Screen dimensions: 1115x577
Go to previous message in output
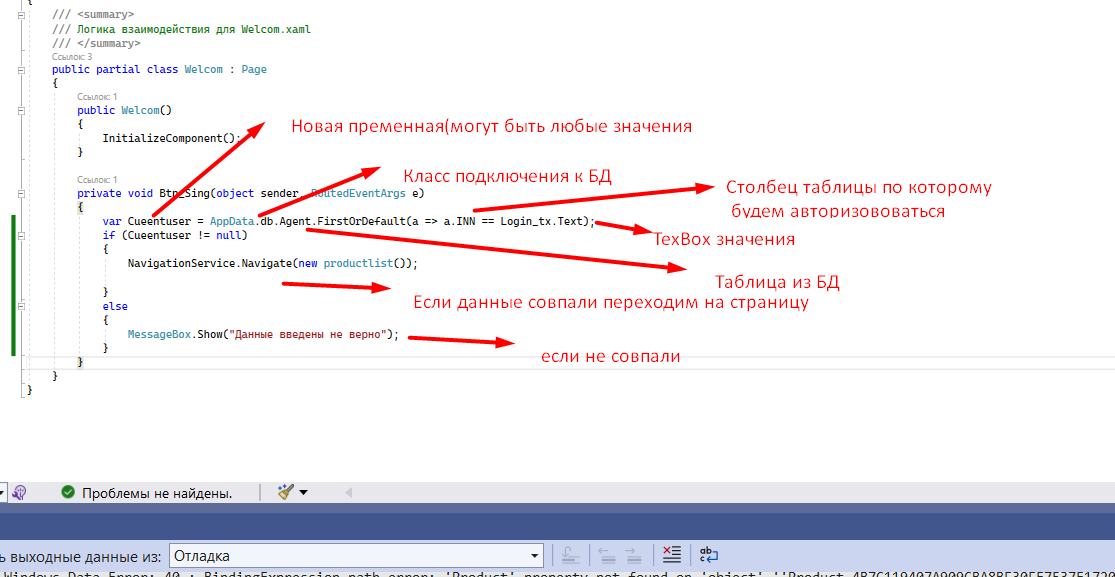tap(607, 556)
